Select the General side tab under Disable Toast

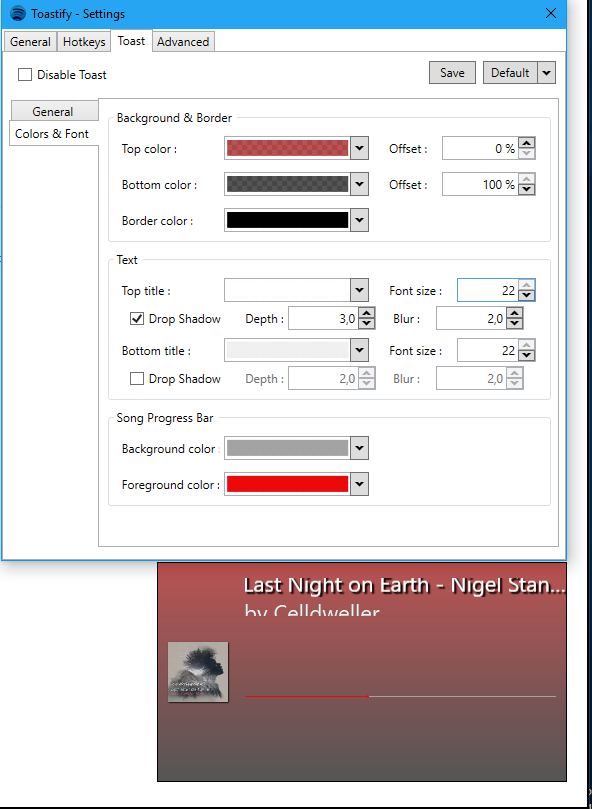pyautogui.click(x=53, y=111)
